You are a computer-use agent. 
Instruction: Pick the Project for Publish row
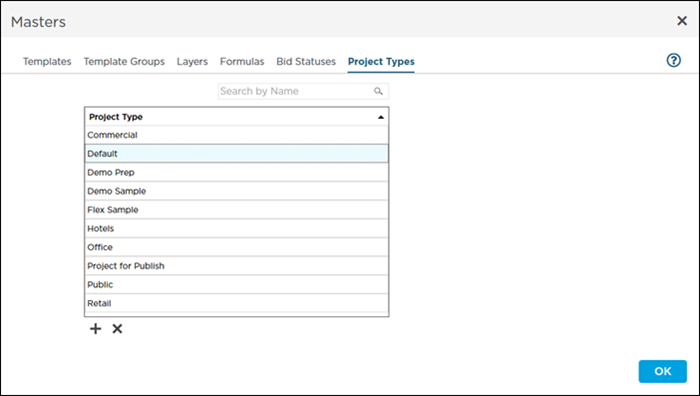point(237,266)
